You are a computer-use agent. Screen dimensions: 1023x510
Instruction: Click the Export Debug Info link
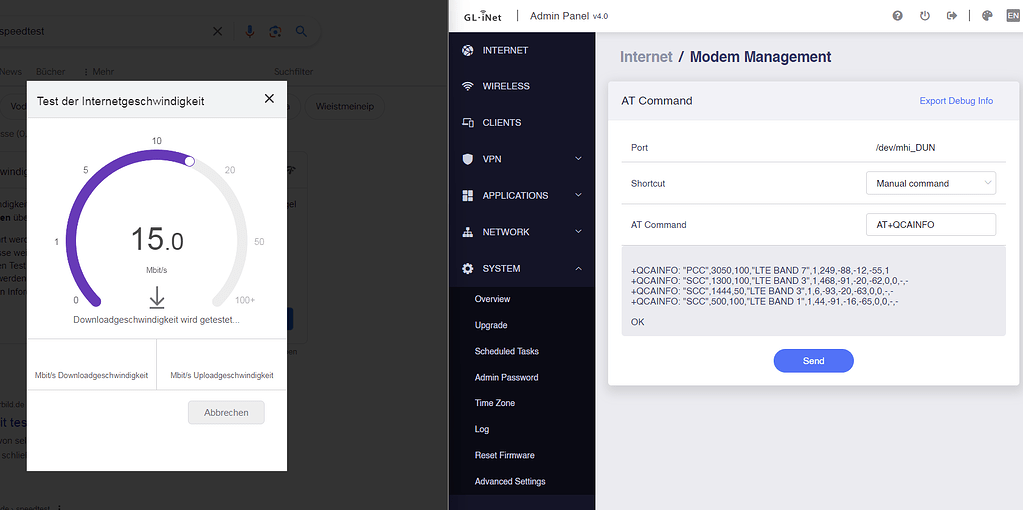[x=956, y=101]
